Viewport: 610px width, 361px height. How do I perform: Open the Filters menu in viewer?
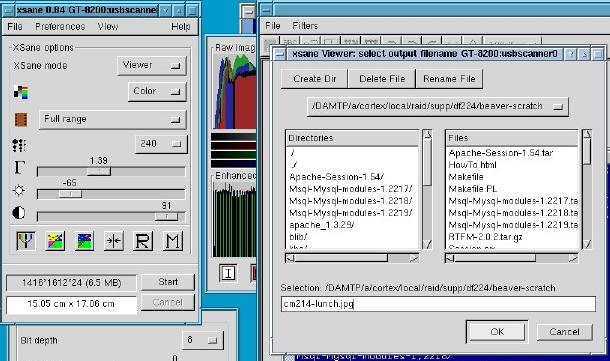point(305,26)
